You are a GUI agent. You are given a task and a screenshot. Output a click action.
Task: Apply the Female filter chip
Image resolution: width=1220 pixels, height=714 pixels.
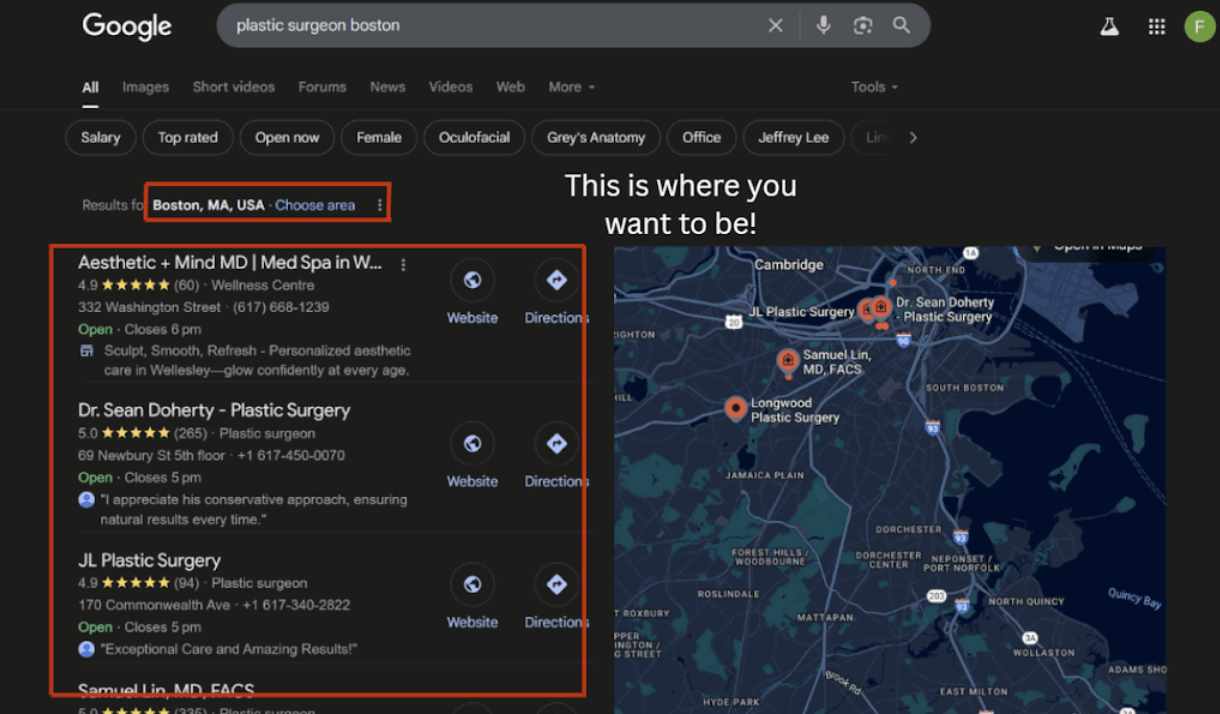[x=379, y=138]
